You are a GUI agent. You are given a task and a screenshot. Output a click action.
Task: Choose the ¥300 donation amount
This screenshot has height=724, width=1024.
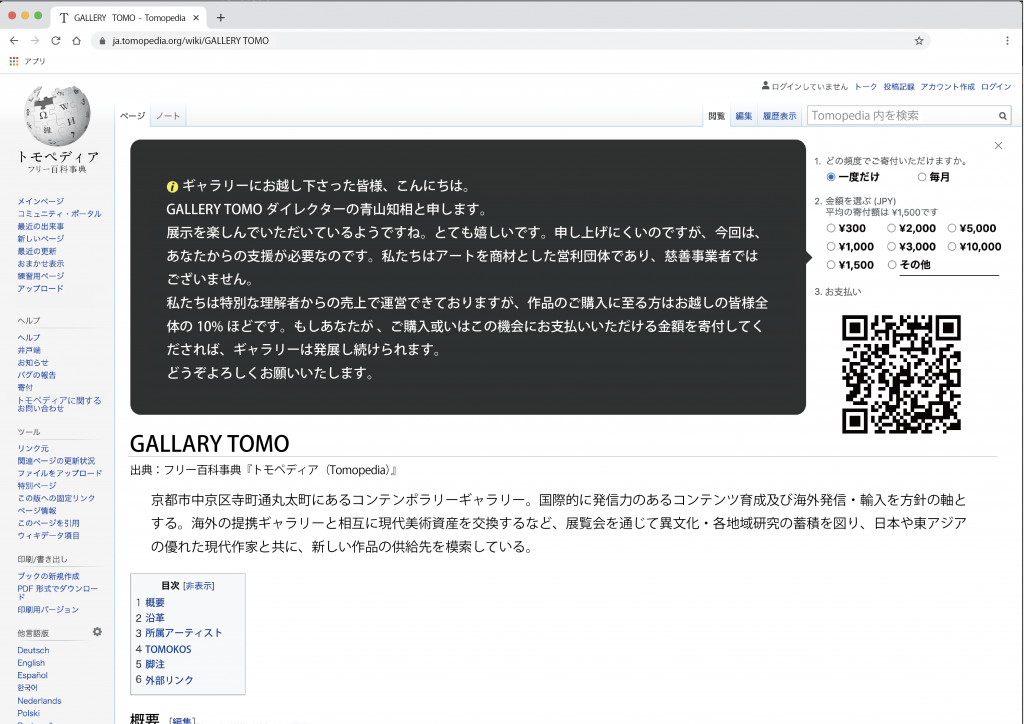[x=831, y=228]
